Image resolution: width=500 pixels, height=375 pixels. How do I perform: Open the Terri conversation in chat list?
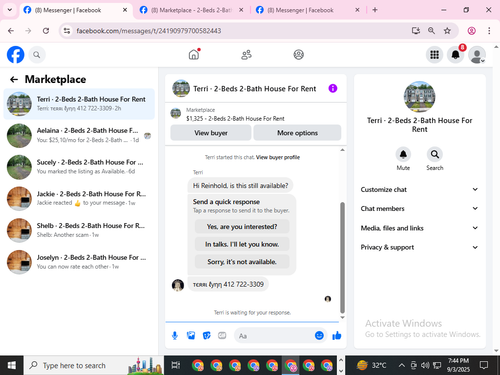click(79, 104)
